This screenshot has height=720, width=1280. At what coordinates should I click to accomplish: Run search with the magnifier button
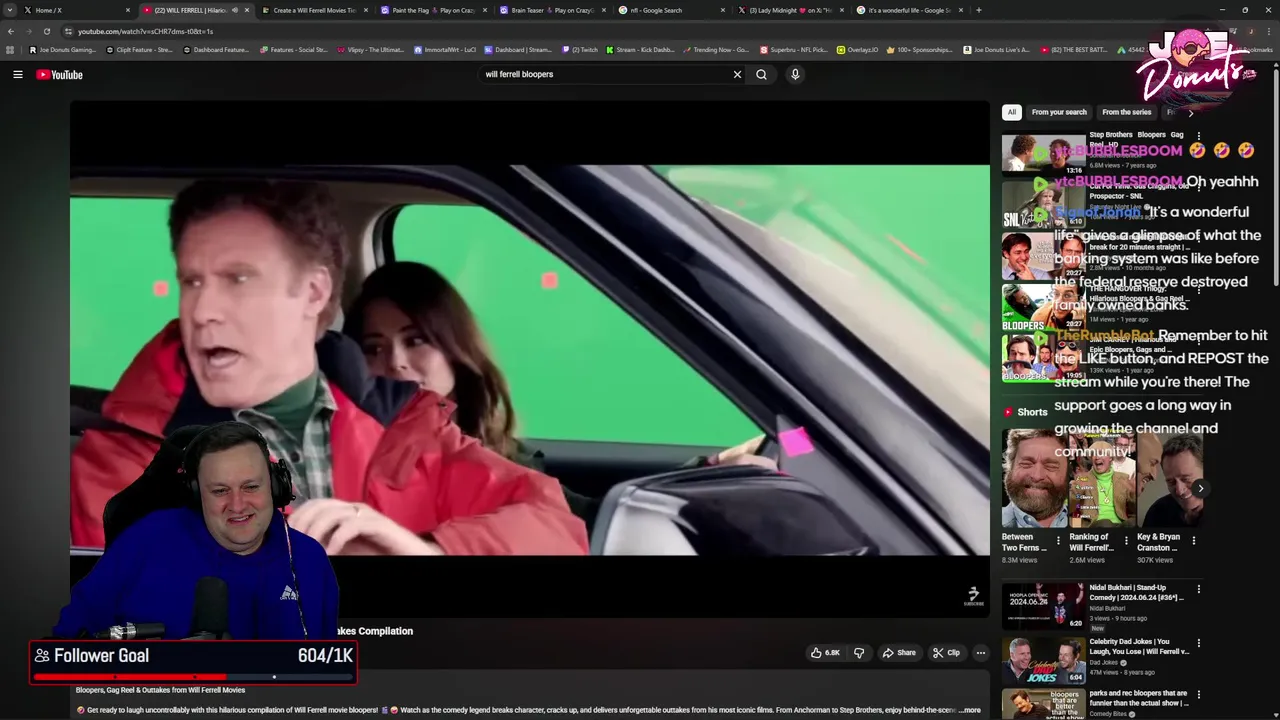(761, 74)
